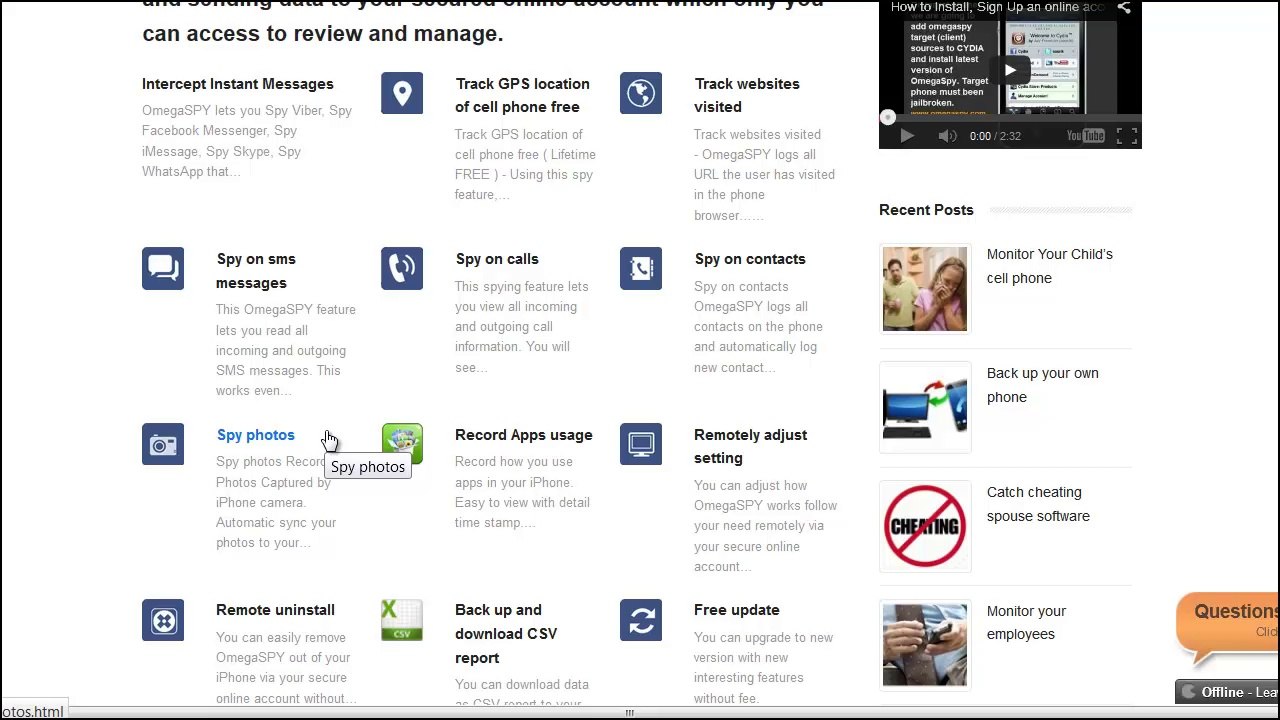The image size is (1280, 720).
Task: Open the Remotely adjust setting link
Action: tap(751, 446)
